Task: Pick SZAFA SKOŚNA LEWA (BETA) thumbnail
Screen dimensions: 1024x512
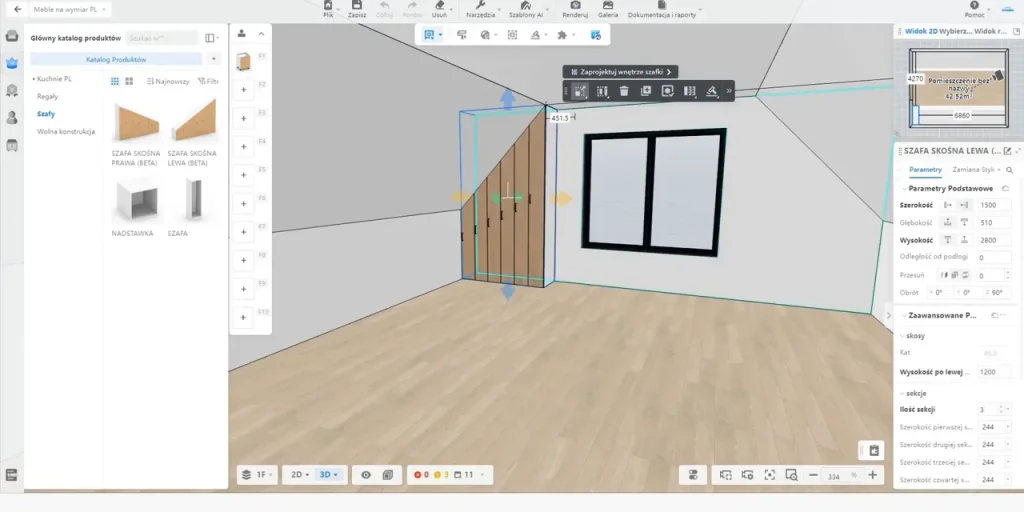Action: tap(192, 122)
